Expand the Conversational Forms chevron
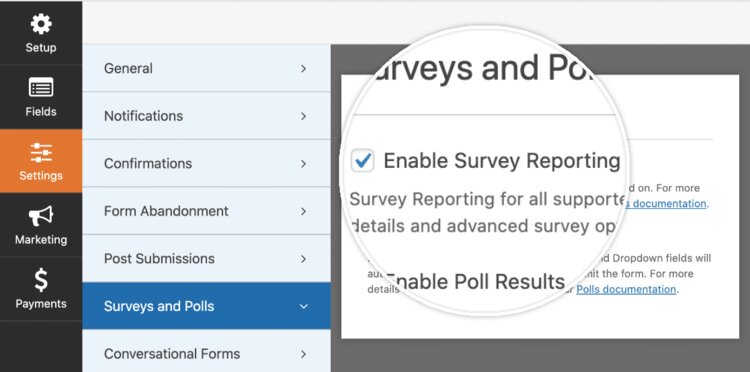 coord(303,354)
